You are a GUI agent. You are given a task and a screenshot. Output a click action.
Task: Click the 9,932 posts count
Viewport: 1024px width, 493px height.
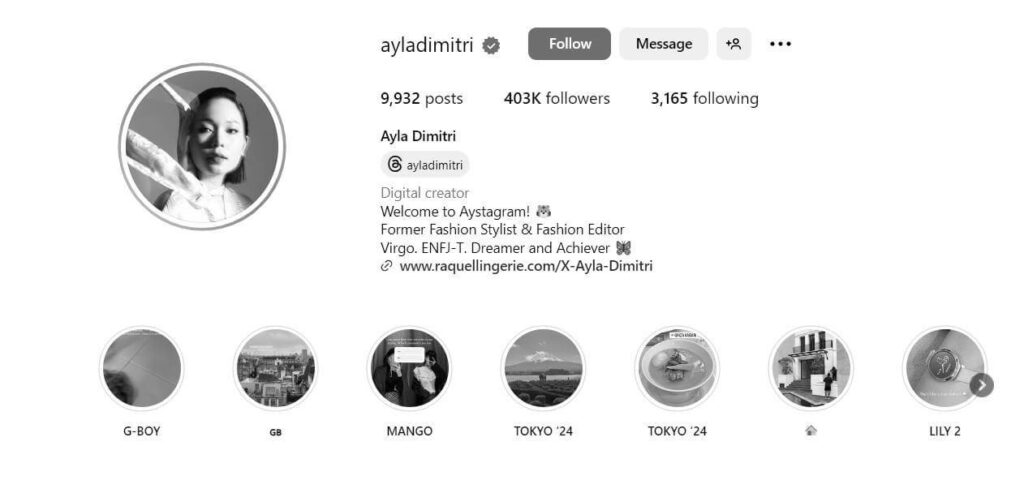[x=422, y=99]
